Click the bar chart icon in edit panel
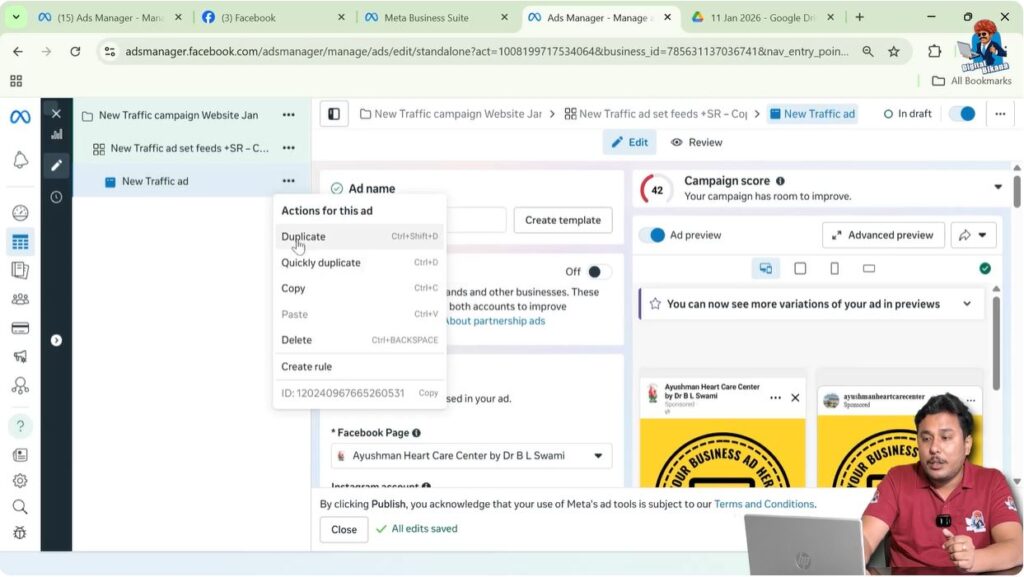 coord(56,134)
